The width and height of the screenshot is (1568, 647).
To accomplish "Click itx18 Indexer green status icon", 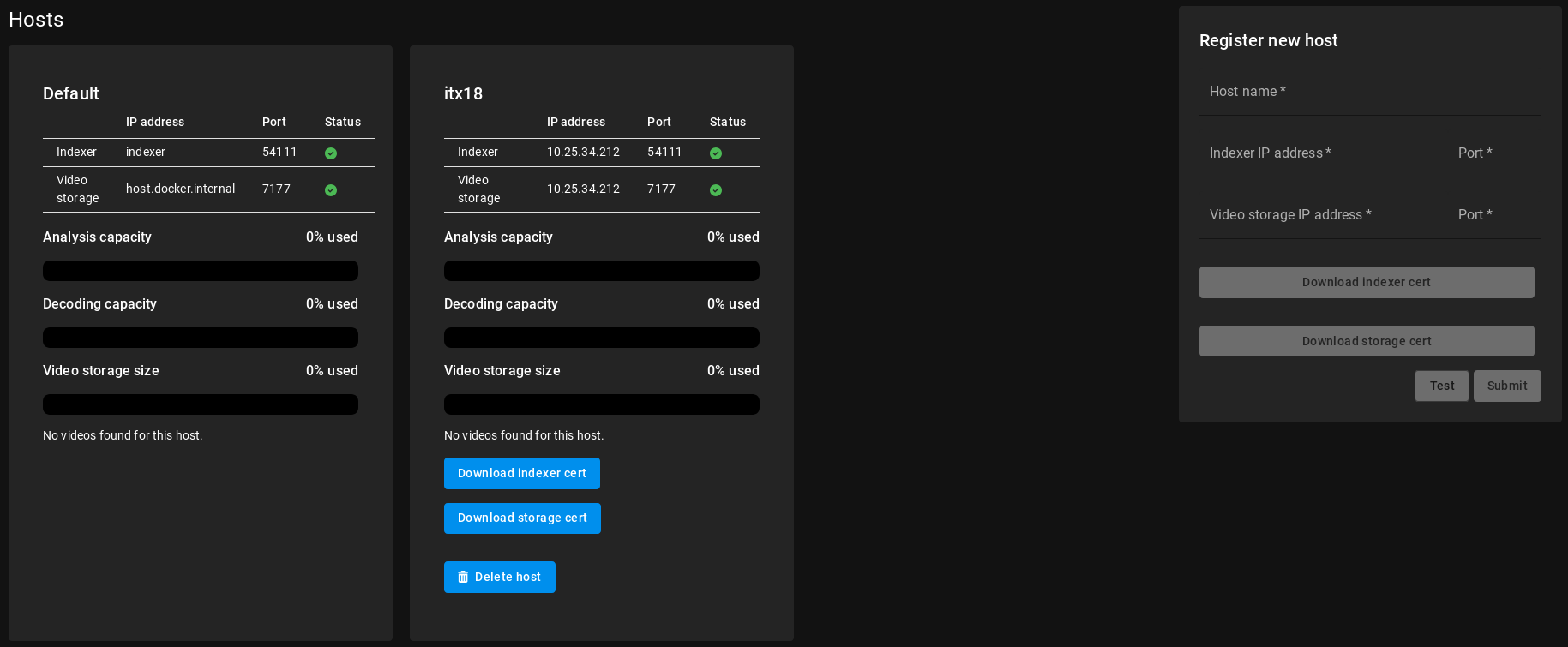I will tap(716, 153).
